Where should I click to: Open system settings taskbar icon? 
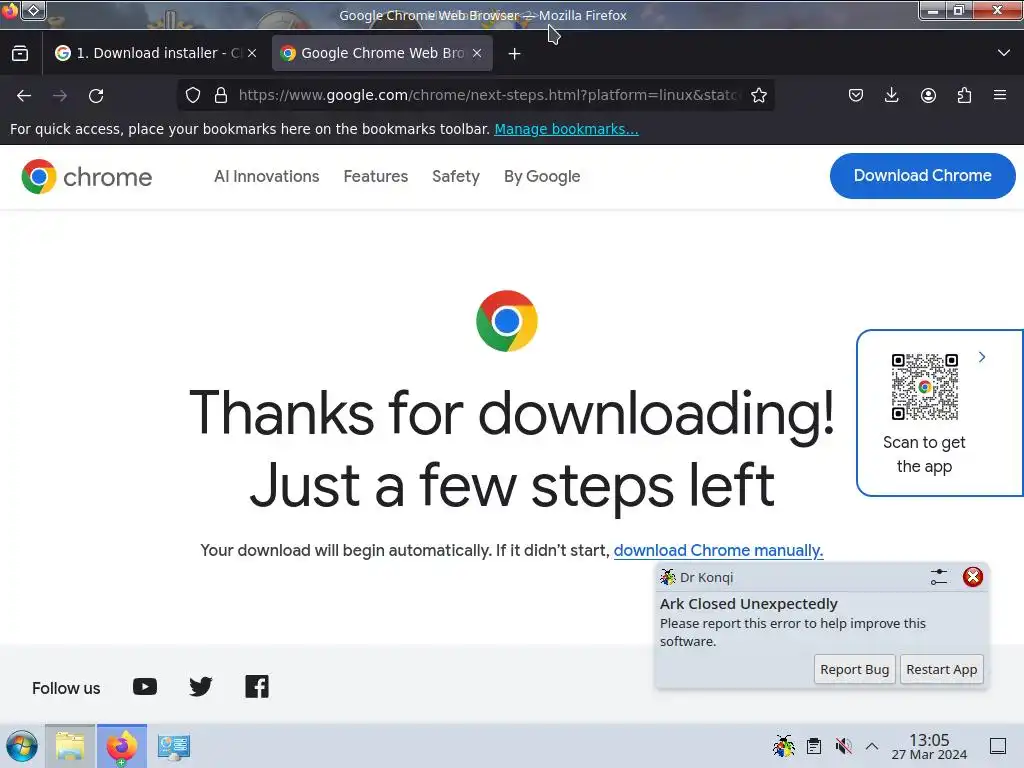[x=174, y=746]
